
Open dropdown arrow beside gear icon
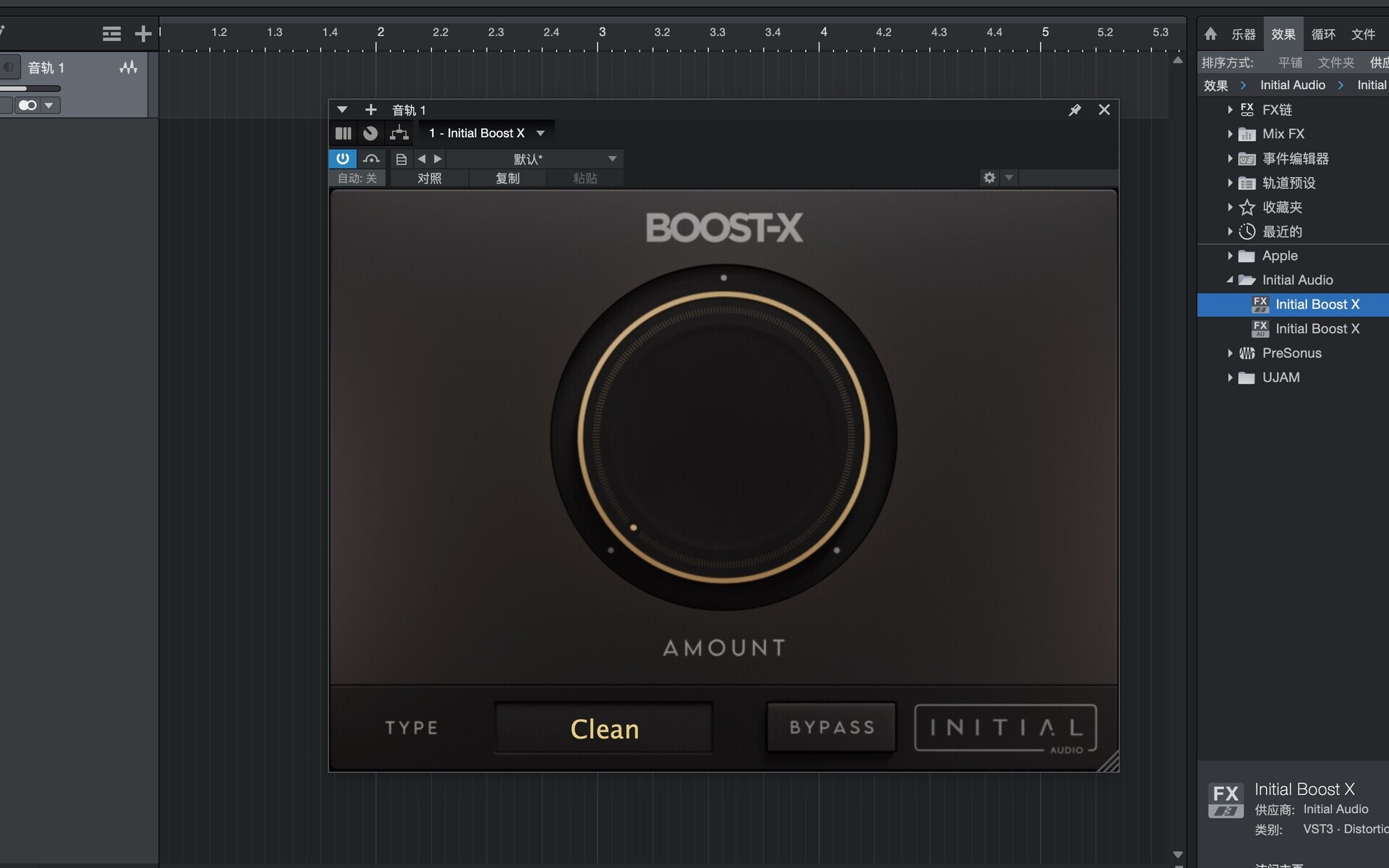pos(1009,178)
